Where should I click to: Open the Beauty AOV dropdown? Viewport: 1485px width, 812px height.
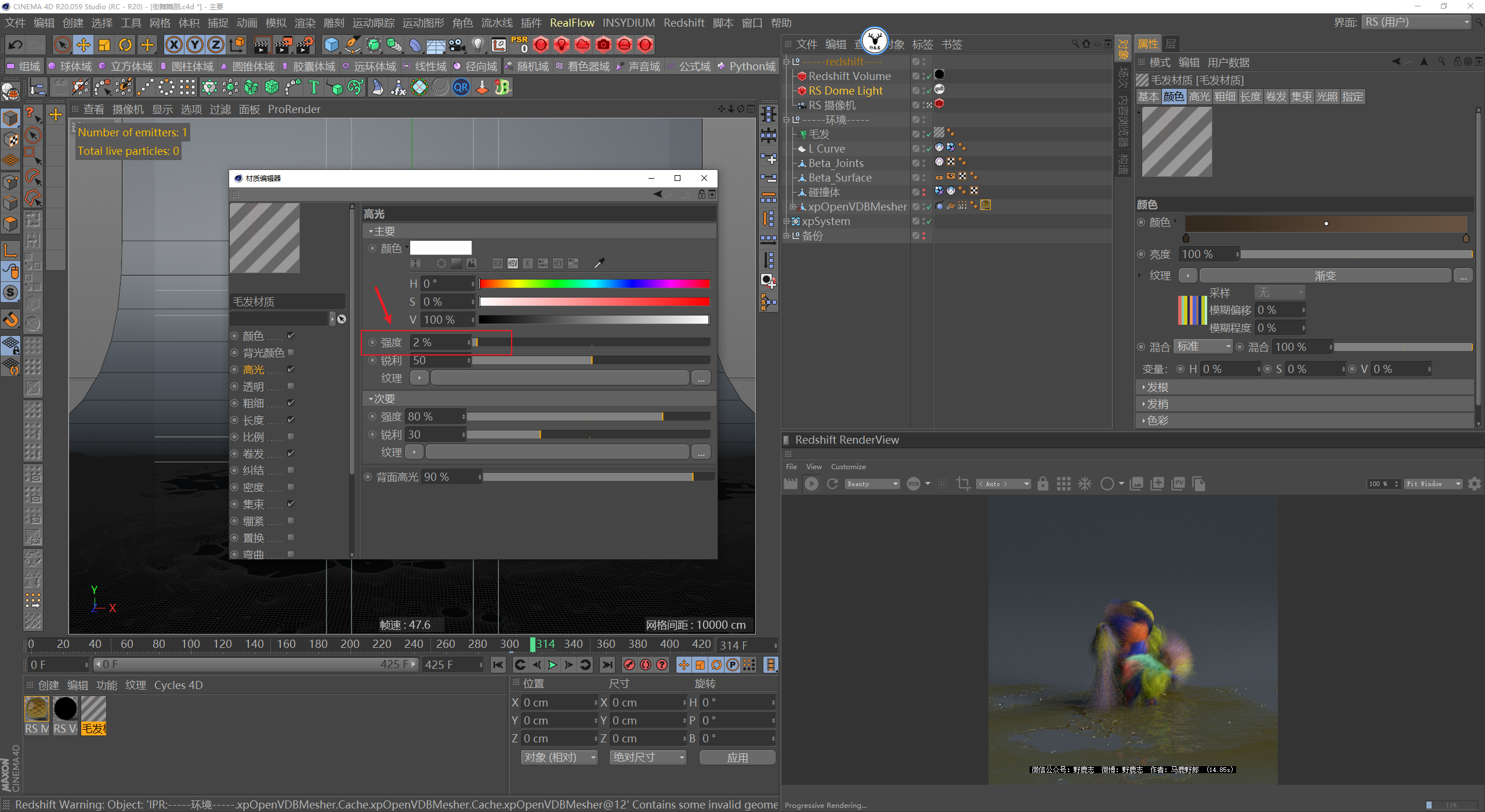872,484
